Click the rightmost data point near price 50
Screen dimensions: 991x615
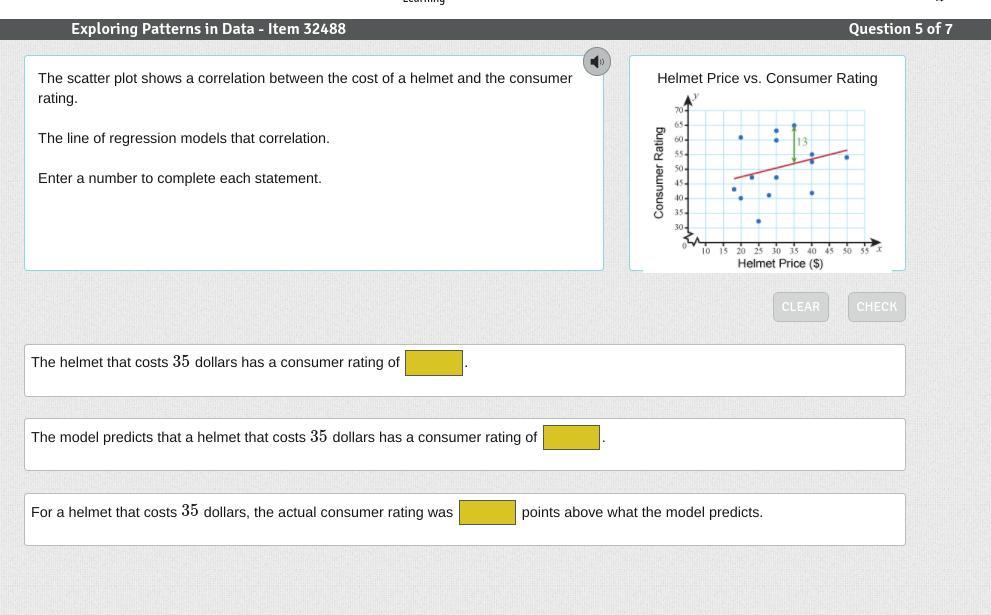[846, 157]
